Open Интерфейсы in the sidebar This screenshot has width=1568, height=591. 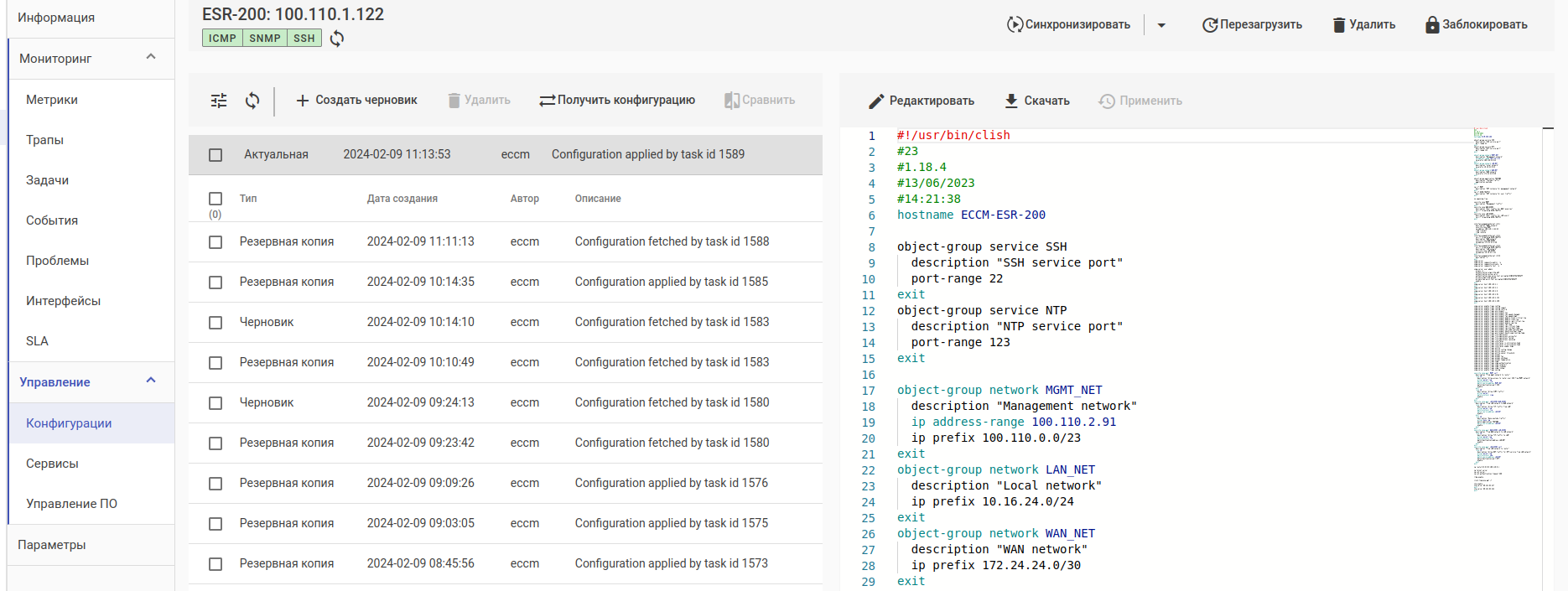point(63,301)
